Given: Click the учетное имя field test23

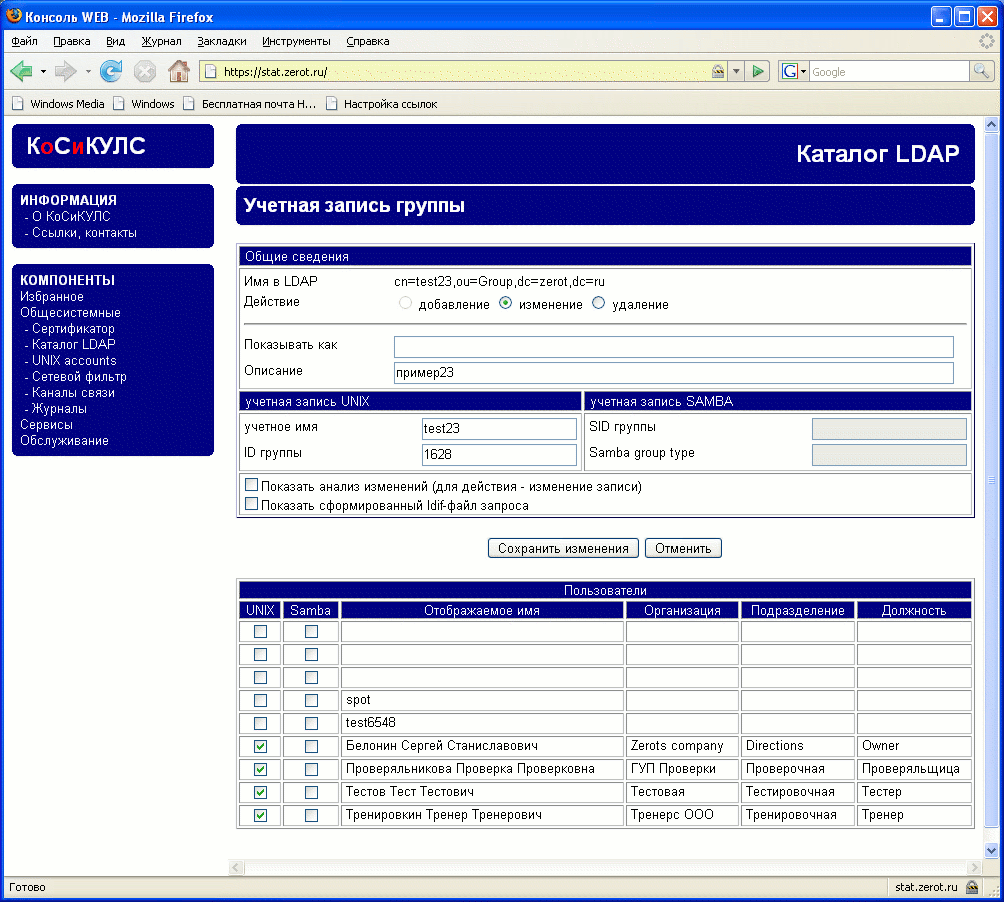Looking at the screenshot, I should click(499, 428).
